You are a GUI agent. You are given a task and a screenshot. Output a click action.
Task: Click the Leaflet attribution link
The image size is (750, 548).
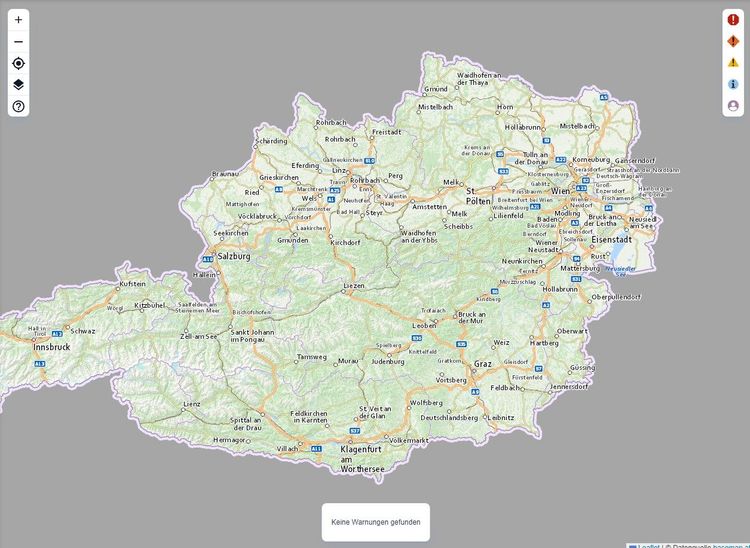(648, 545)
